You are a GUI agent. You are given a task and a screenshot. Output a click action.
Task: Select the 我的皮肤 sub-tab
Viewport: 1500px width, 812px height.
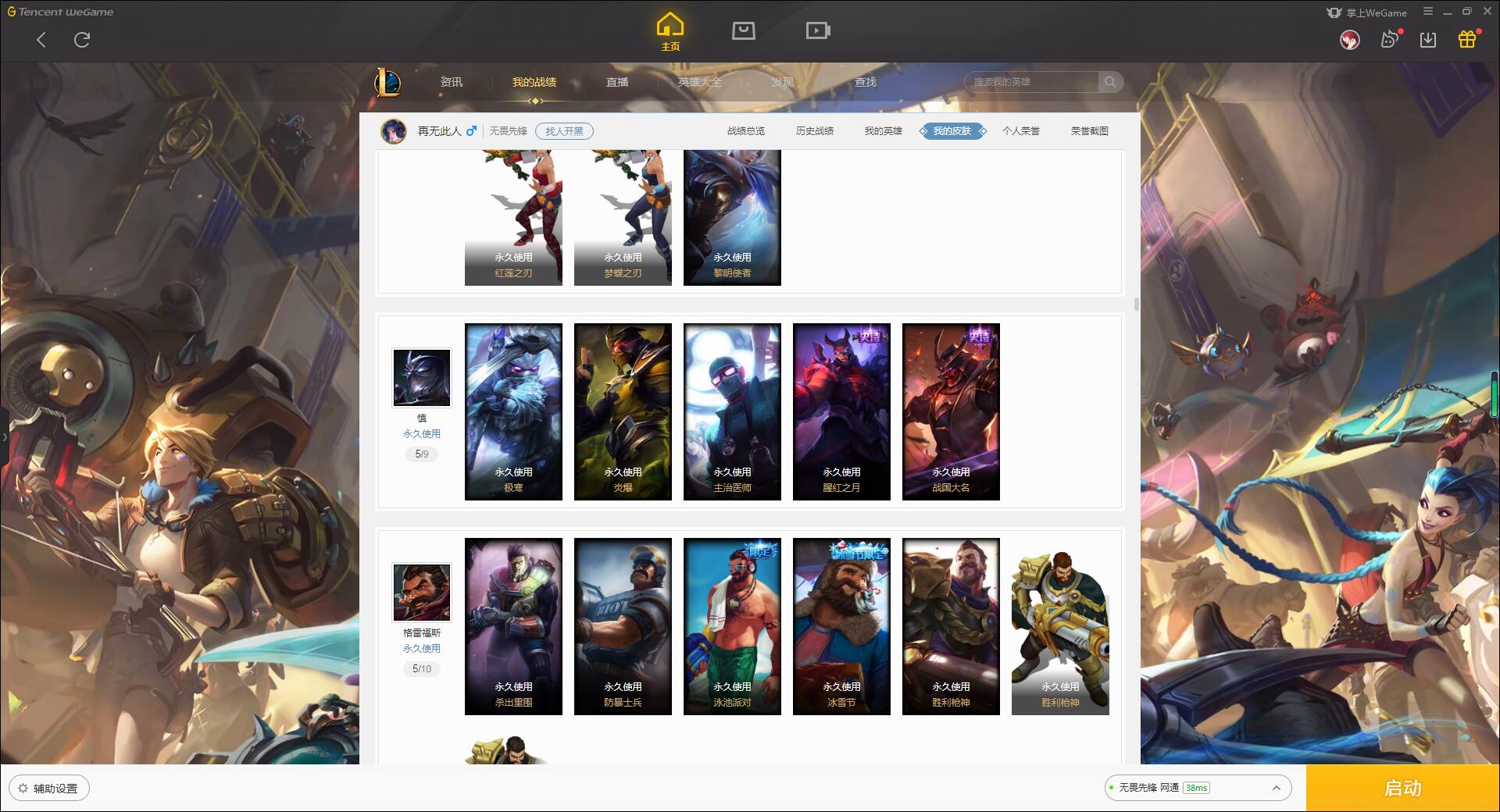(952, 131)
